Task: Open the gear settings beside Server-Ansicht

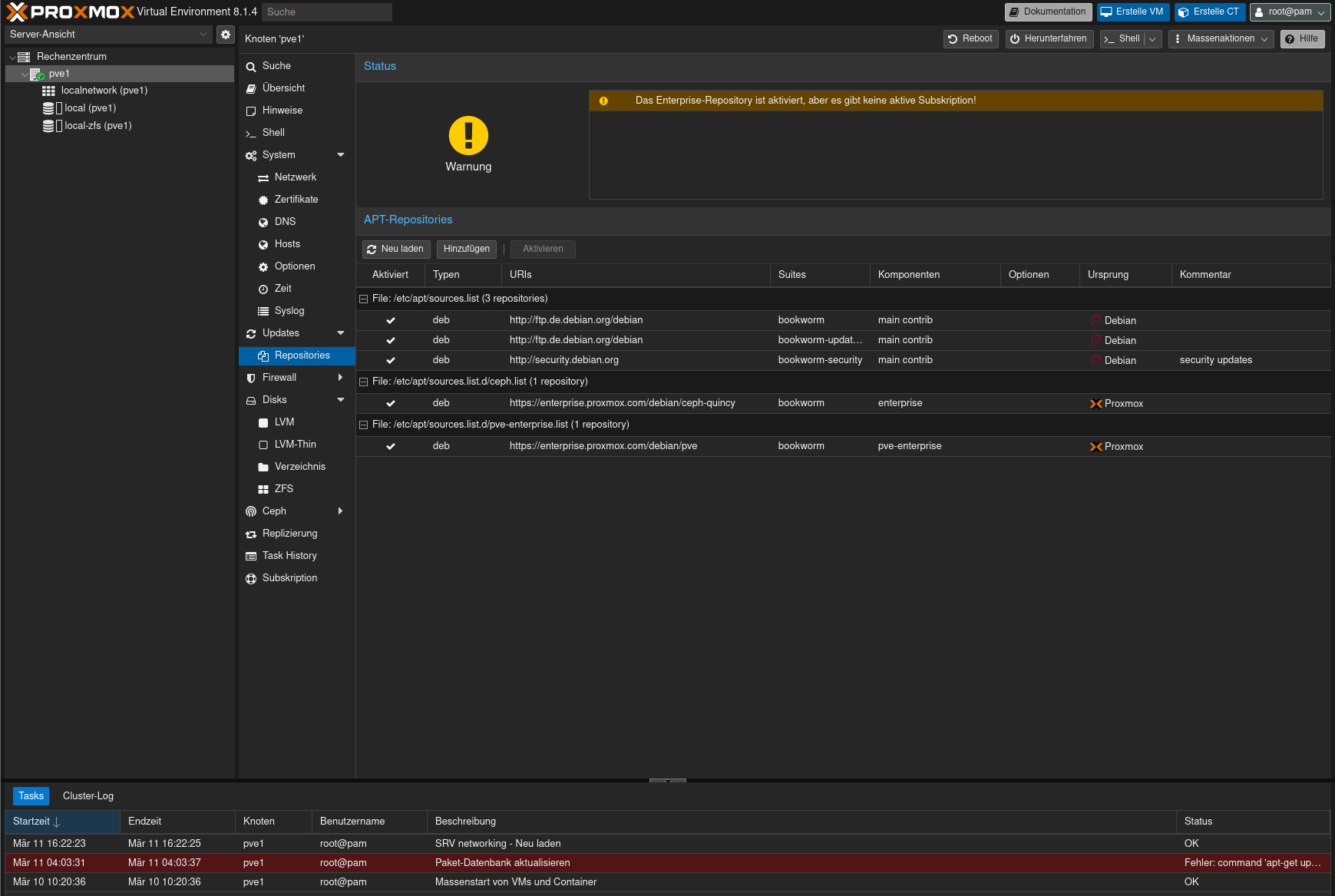Action: (226, 35)
